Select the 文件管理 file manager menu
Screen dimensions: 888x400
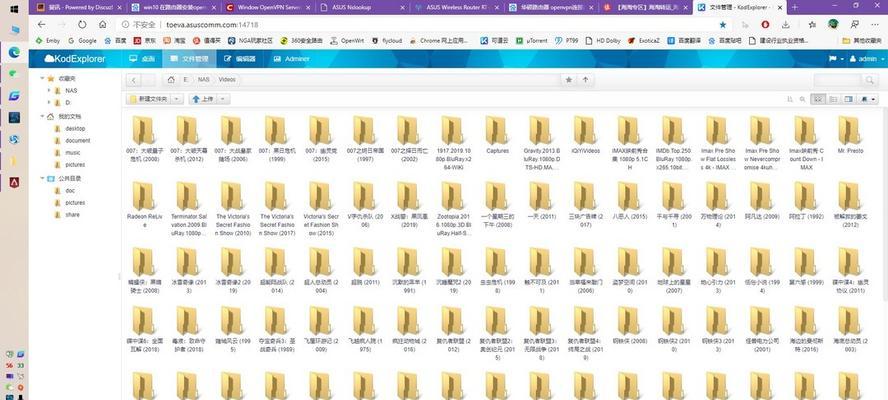tap(189, 59)
